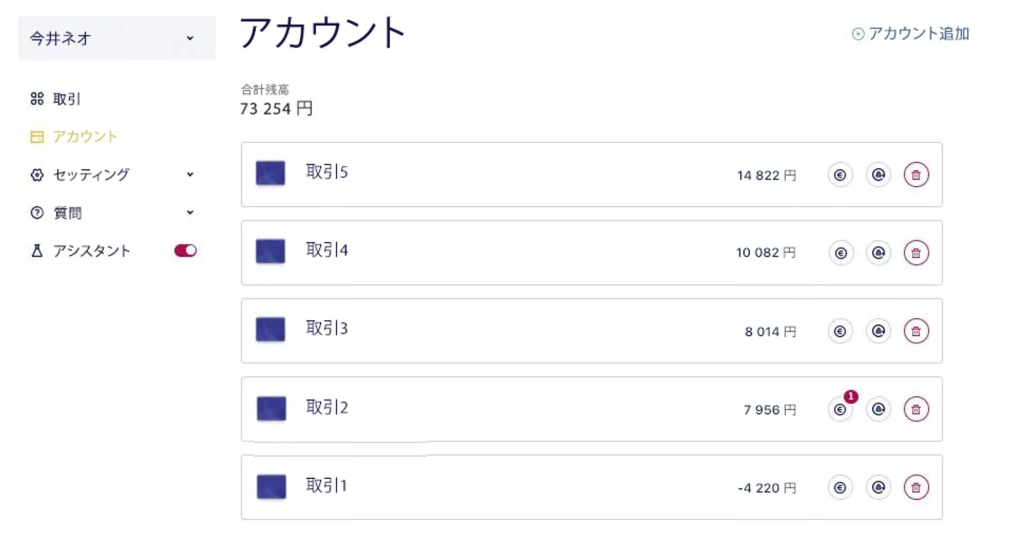Delete the 取引5 account via trash icon
1024x542 pixels.
(916, 175)
